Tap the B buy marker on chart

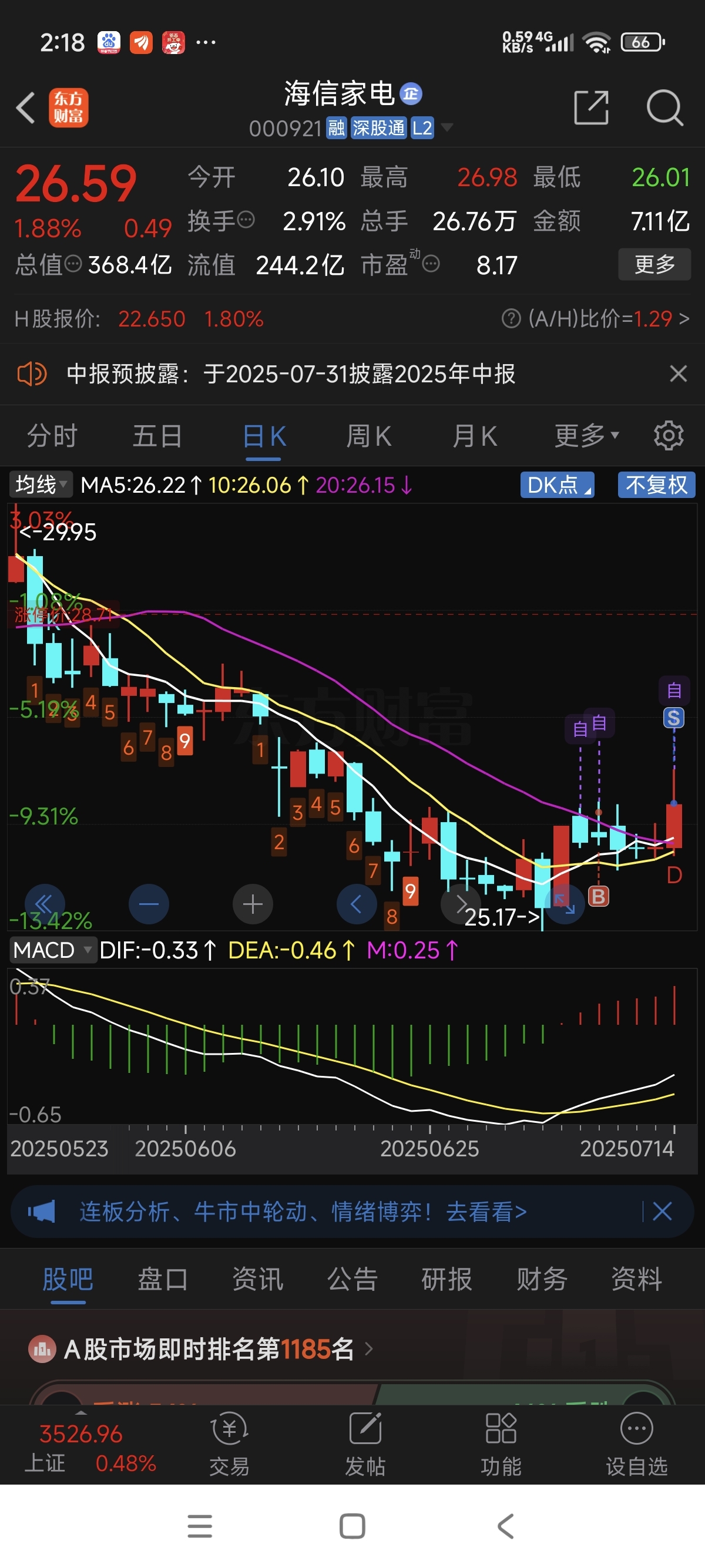point(599,896)
